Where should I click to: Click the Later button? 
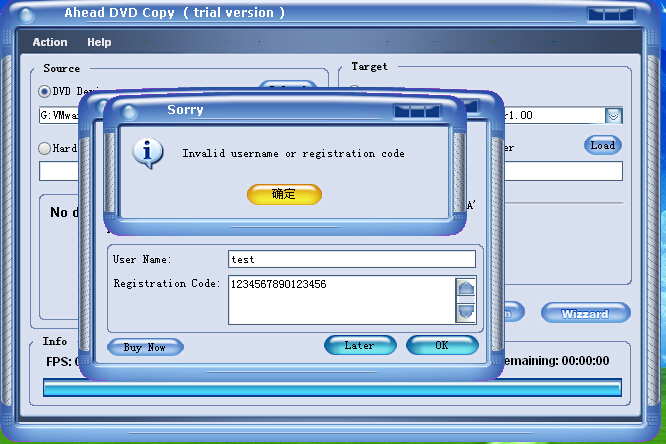pos(360,345)
